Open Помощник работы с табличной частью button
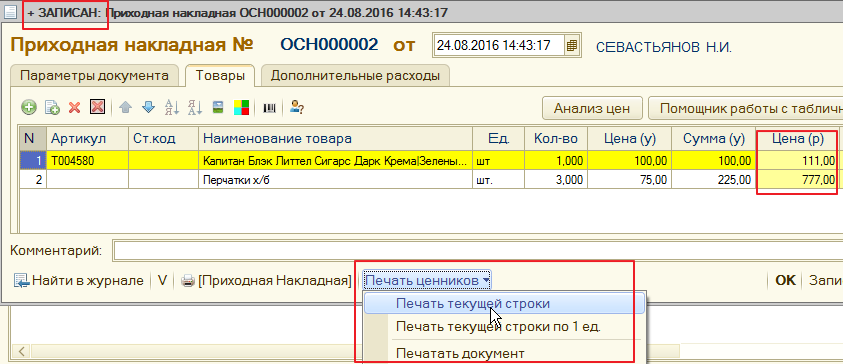 pyautogui.click(x=746, y=109)
